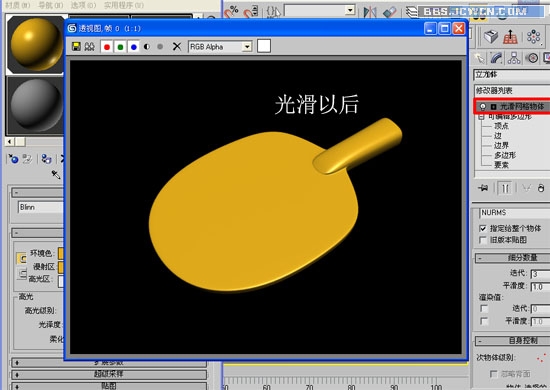Open the 修改器列表 modifier list dropdown
This screenshot has width=550, height=390.
512,90
